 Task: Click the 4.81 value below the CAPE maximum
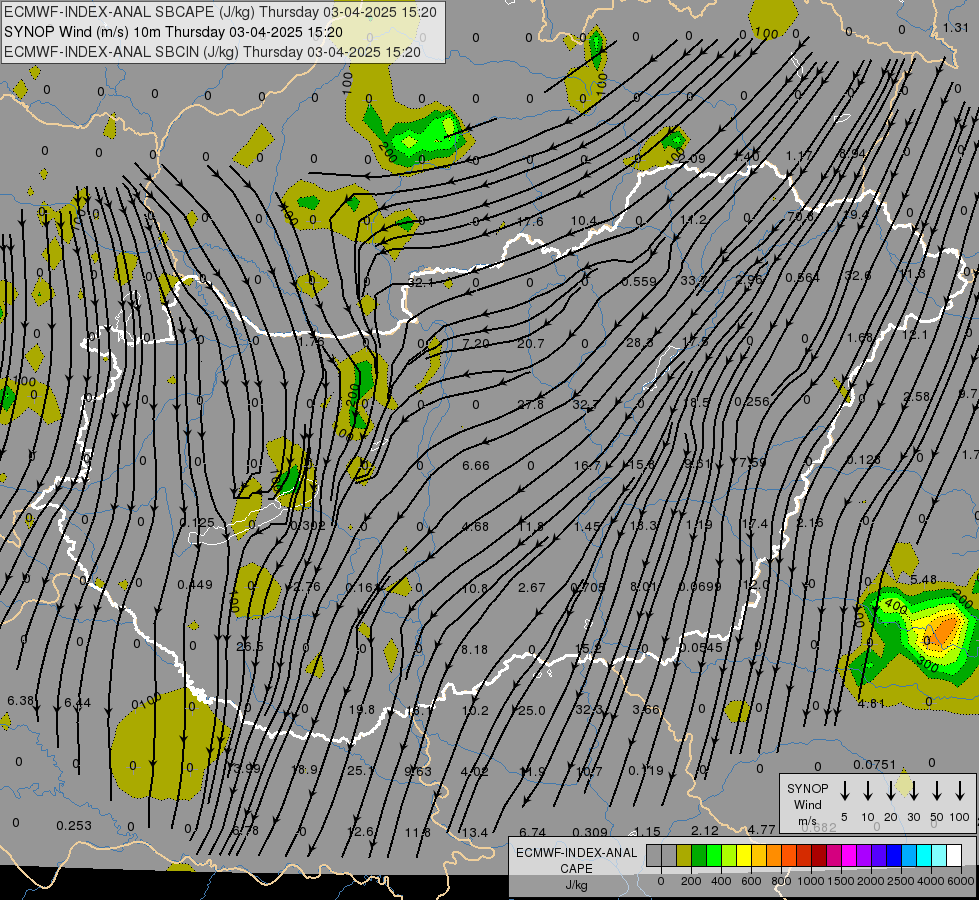pos(871,704)
